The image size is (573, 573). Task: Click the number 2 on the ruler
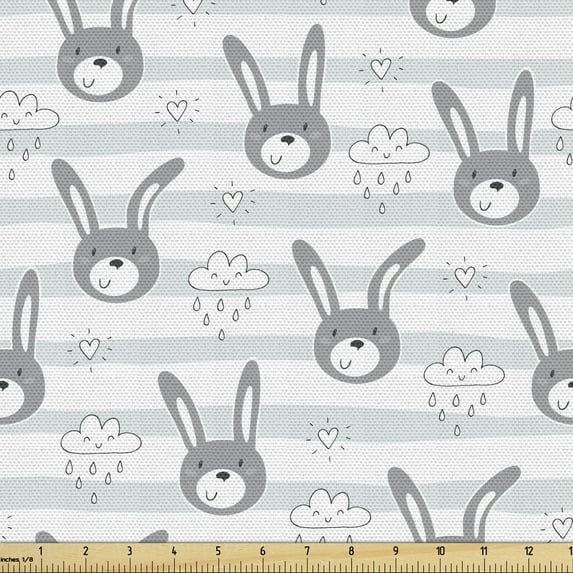(85, 551)
